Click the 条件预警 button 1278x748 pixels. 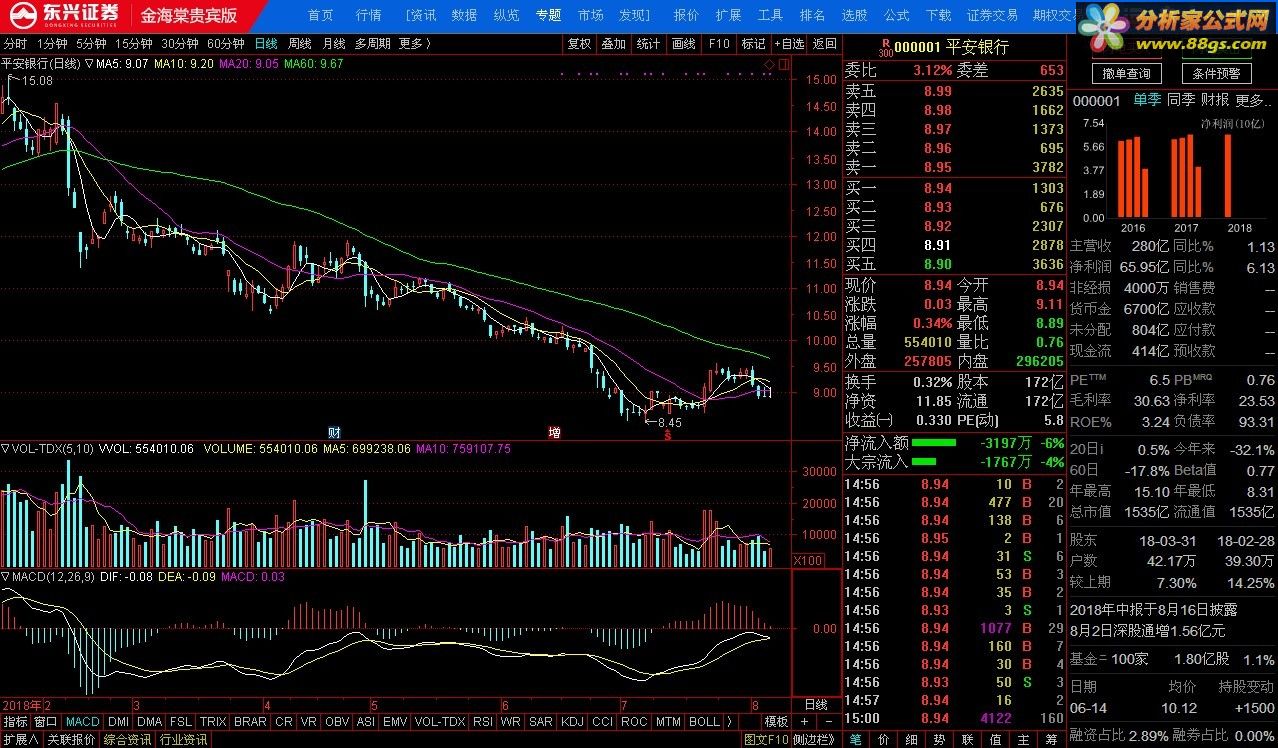(1216, 74)
